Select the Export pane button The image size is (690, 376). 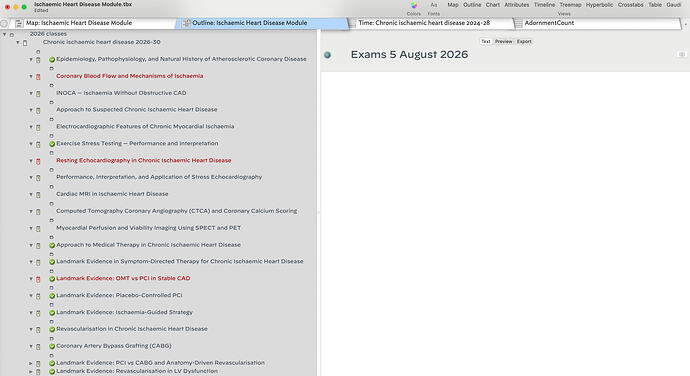point(524,41)
